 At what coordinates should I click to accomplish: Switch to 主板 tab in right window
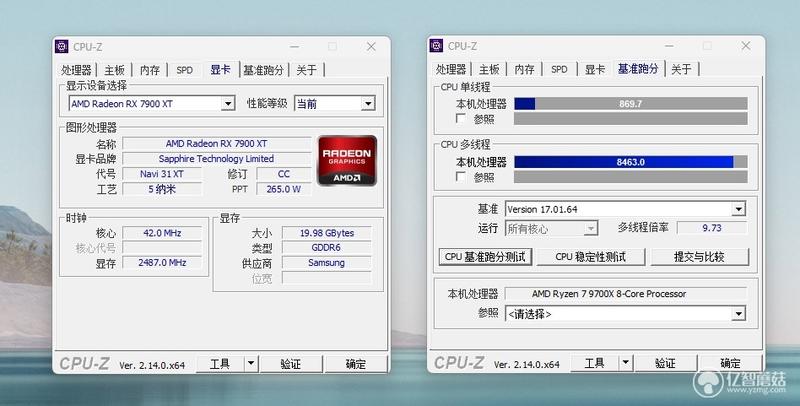click(x=489, y=69)
